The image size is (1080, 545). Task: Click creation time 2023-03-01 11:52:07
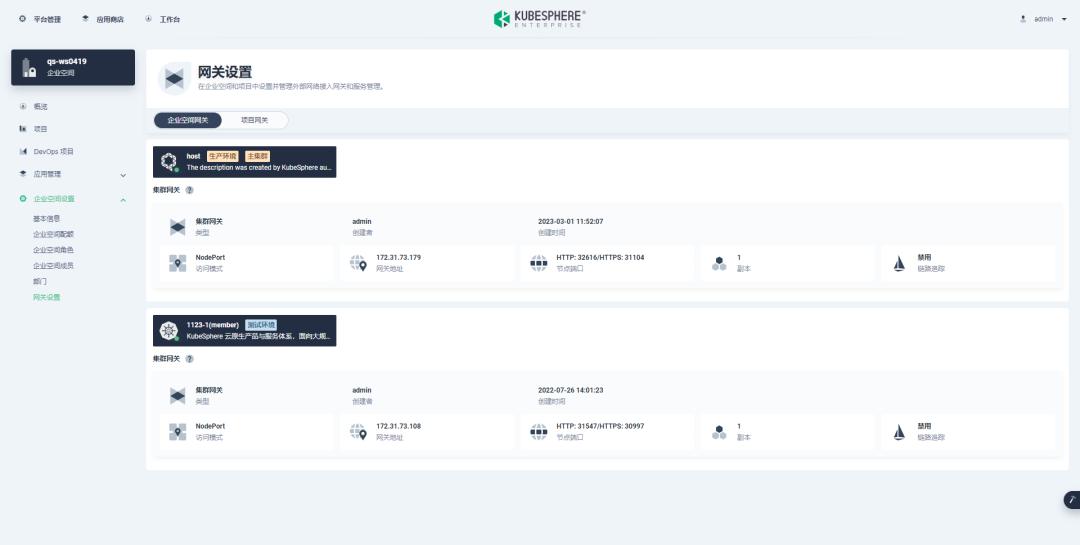[x=570, y=222]
